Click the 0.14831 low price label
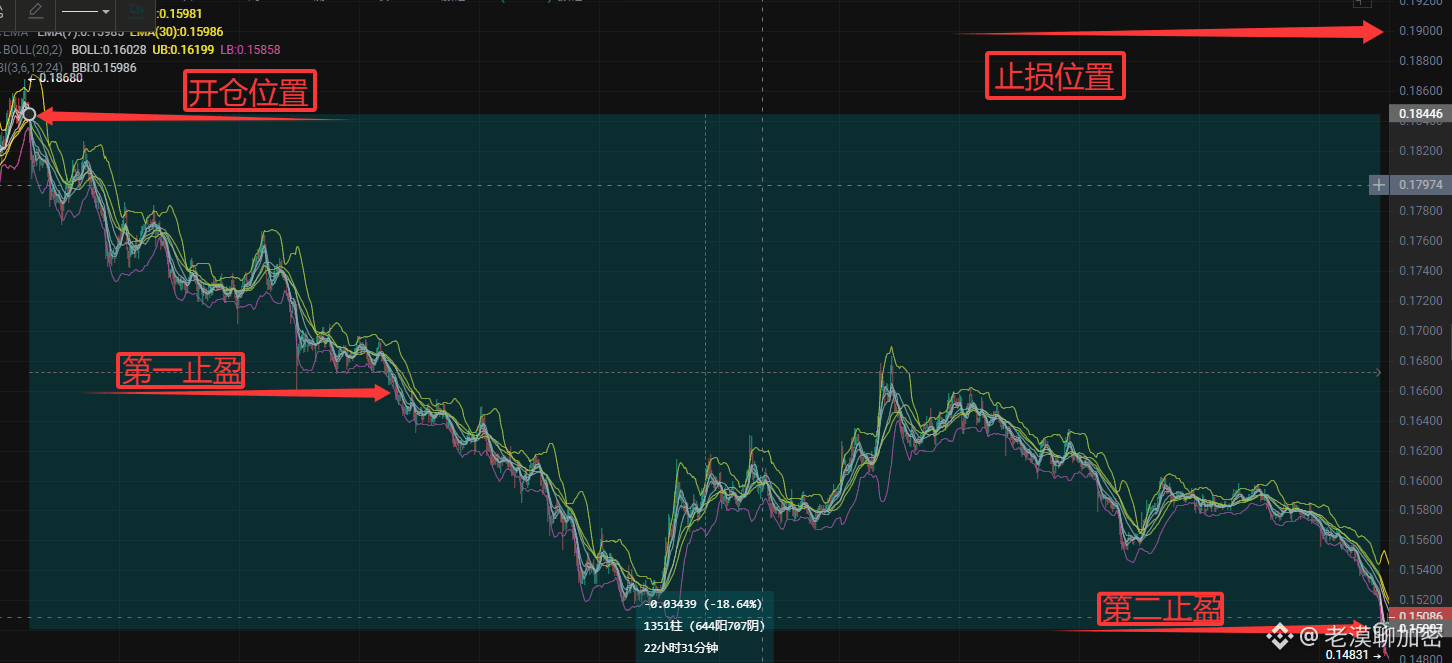Viewport: 1452px width, 663px height. 1353,656
